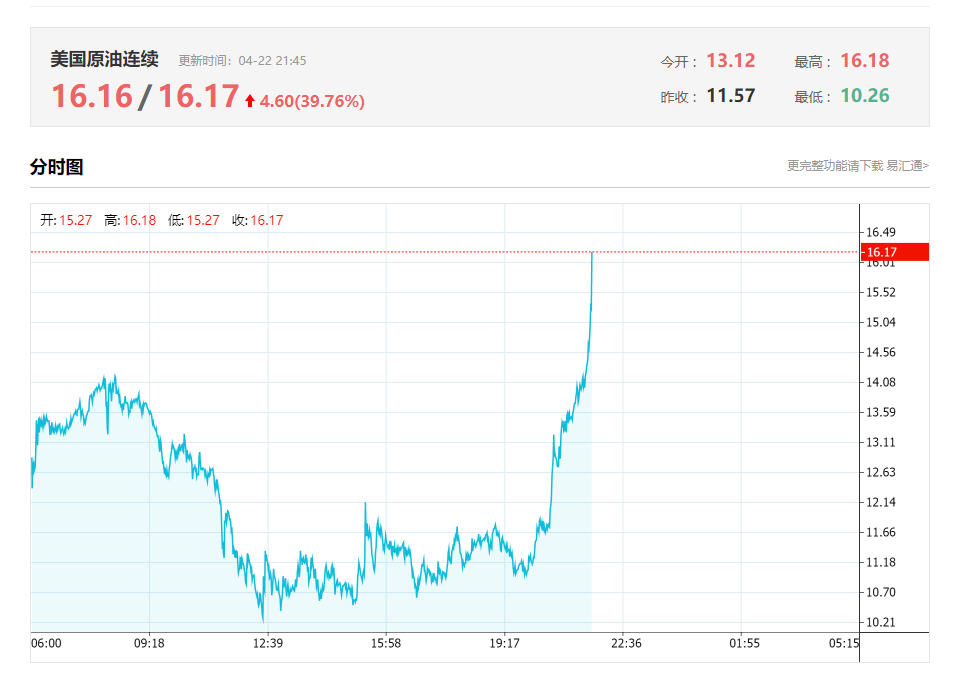Click the 4.60(39.76%) change value

(312, 101)
